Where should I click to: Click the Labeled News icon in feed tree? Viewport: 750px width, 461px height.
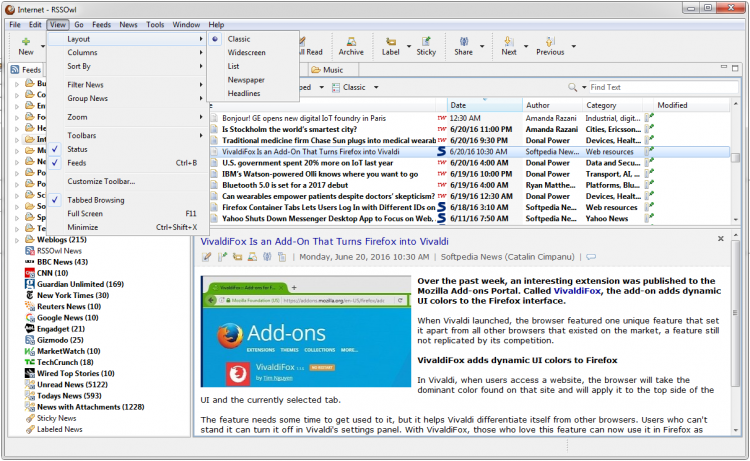pyautogui.click(x=30, y=429)
